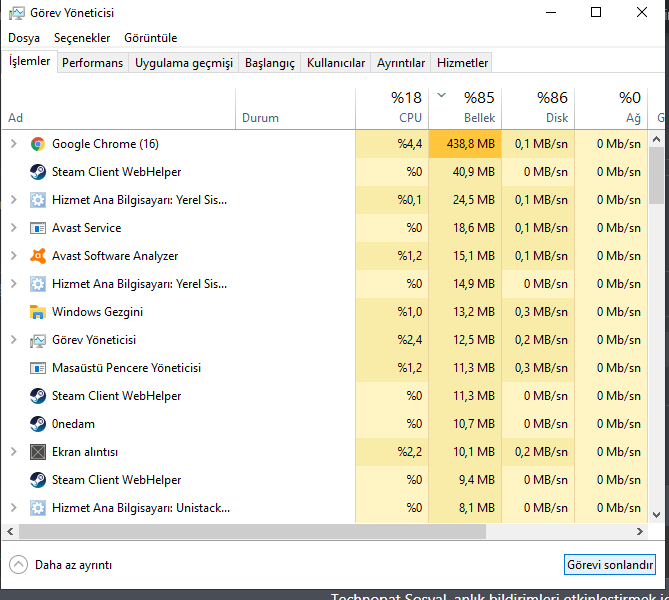Click the Masaüstü Pencere Yöneticisi icon

(x=38, y=368)
